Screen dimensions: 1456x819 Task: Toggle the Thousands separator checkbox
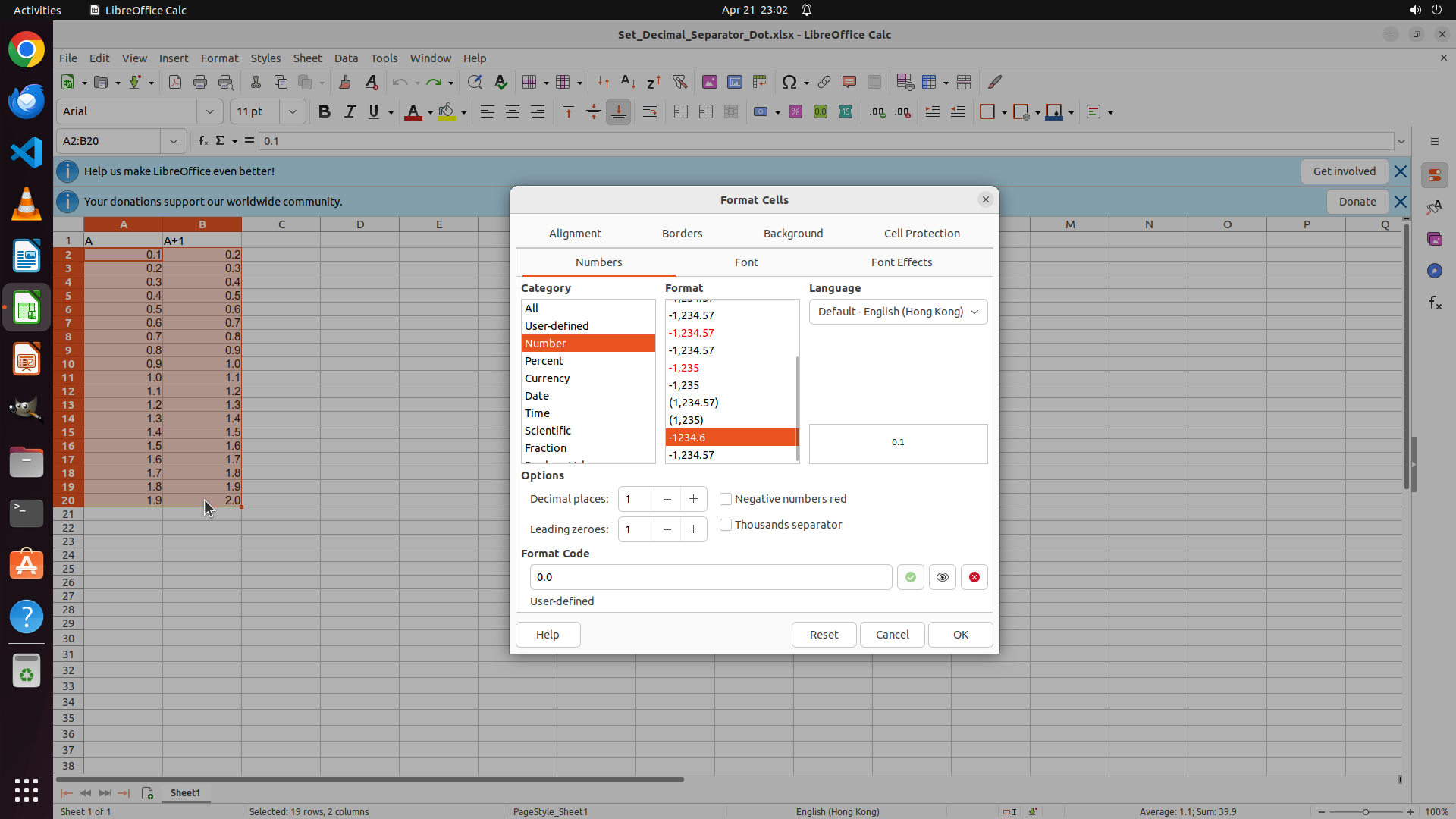tap(726, 525)
